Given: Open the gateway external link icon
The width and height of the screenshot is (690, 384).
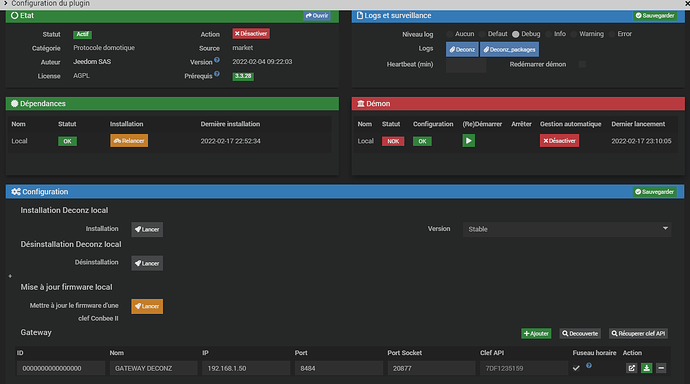Looking at the screenshot, I should point(631,368).
